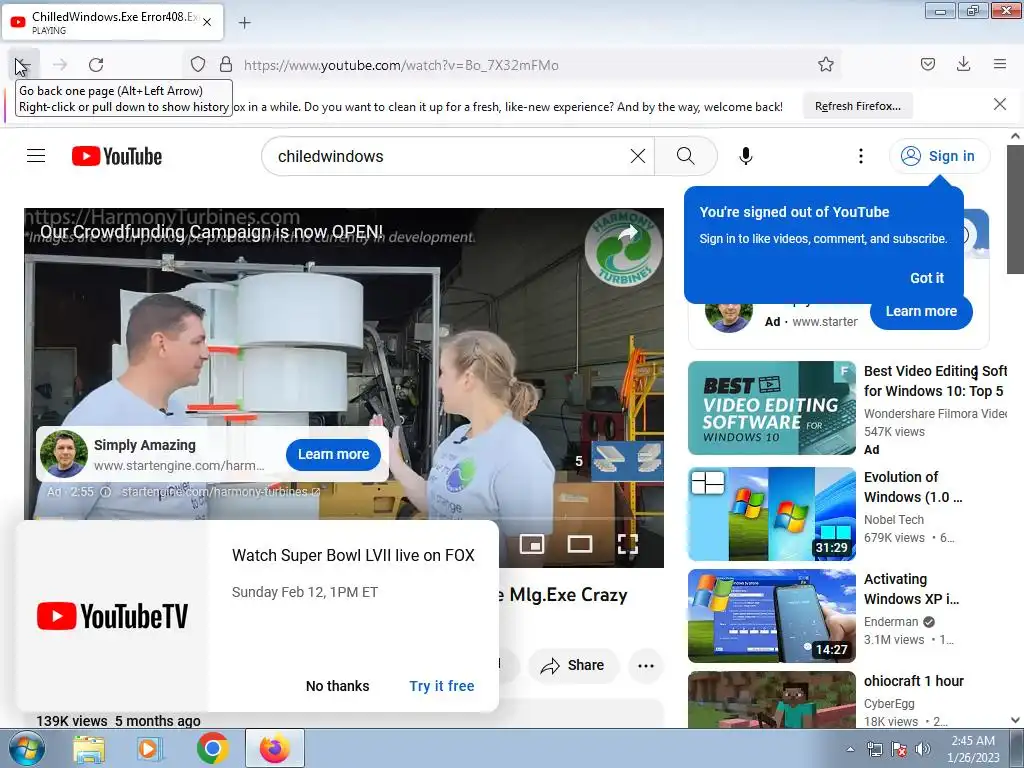This screenshot has height=768, width=1024.
Task: Open a new browser tab
Action: click(244, 23)
